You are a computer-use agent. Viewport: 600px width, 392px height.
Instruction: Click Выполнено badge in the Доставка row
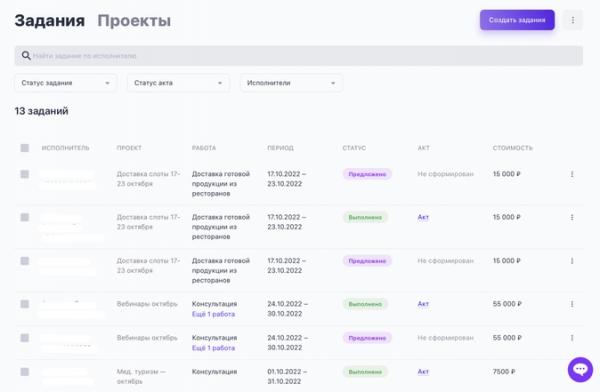[x=365, y=217]
